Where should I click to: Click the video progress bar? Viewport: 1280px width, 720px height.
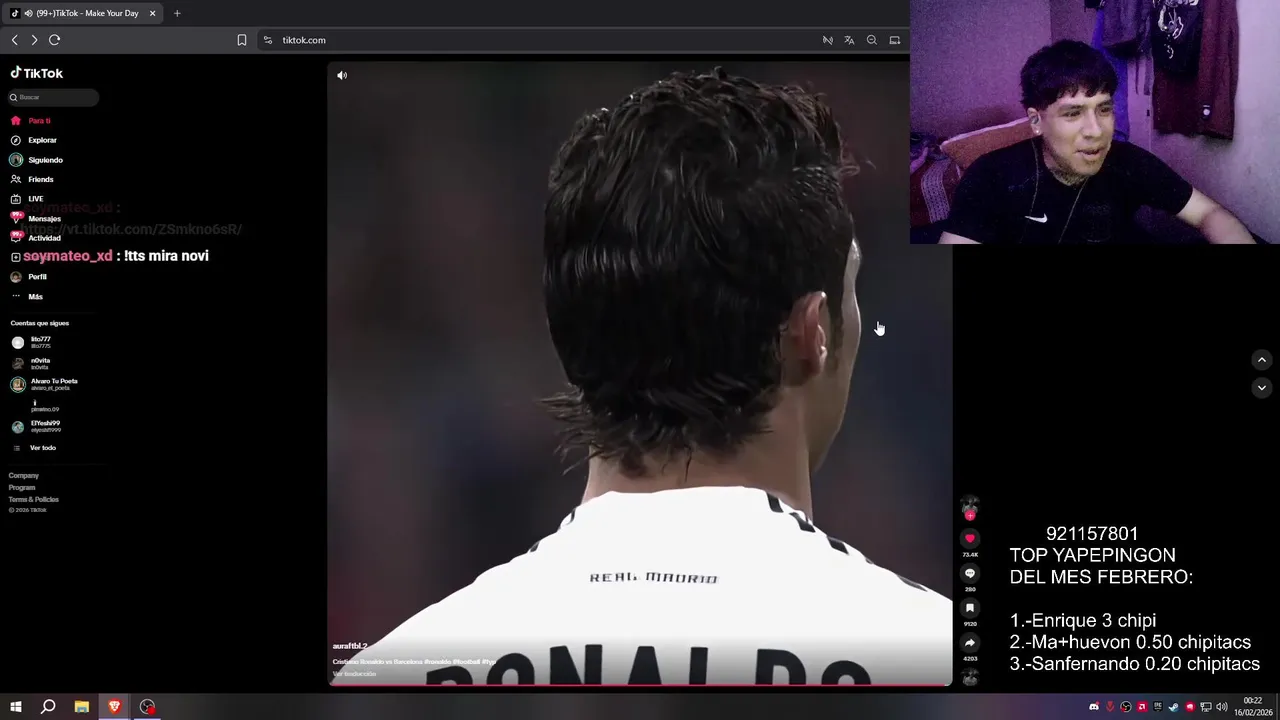pos(640,685)
